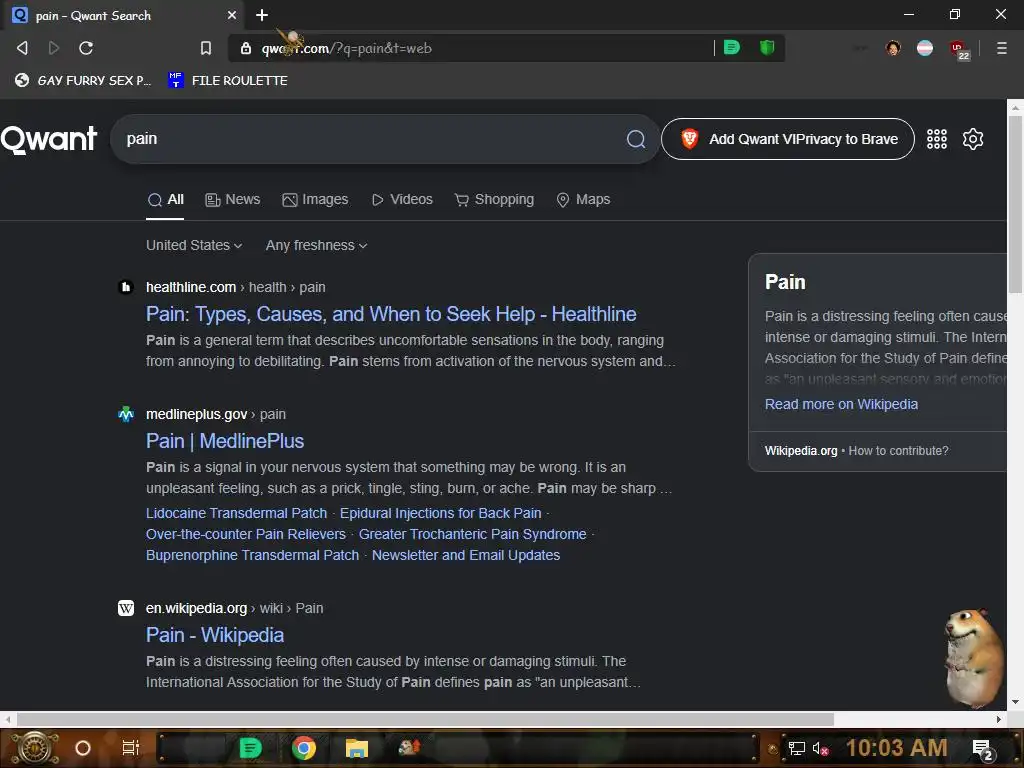1024x768 pixels.
Task: Click the en.wikipedia.org breadcrumb text
Action: click(196, 608)
